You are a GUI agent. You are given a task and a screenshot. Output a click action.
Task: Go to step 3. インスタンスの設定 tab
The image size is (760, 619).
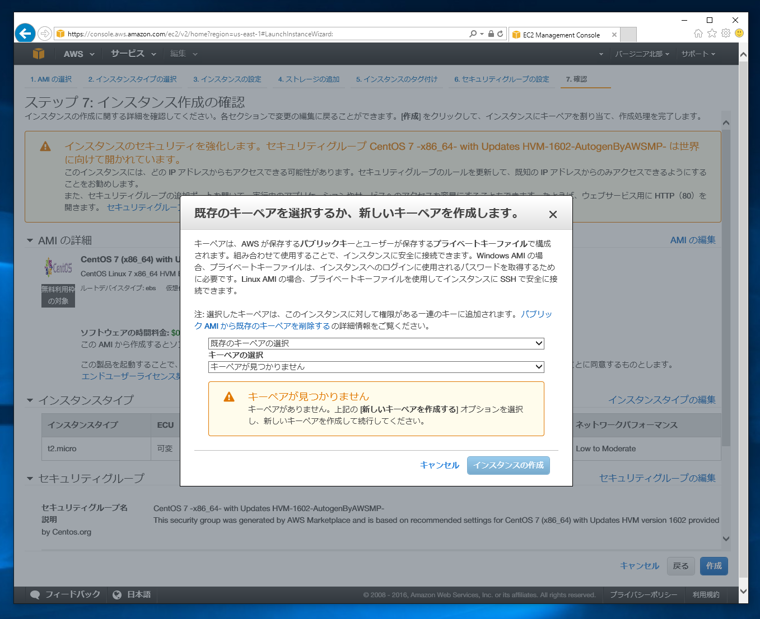227,79
